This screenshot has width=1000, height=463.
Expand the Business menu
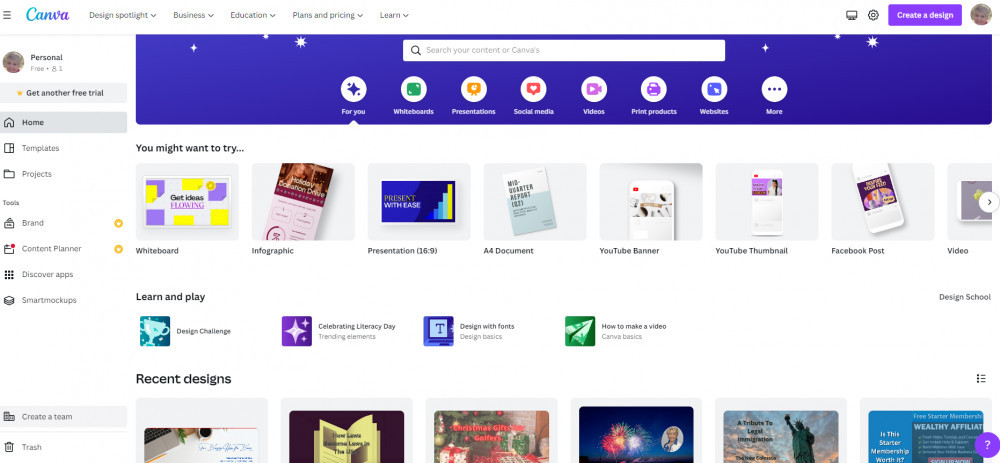point(193,15)
